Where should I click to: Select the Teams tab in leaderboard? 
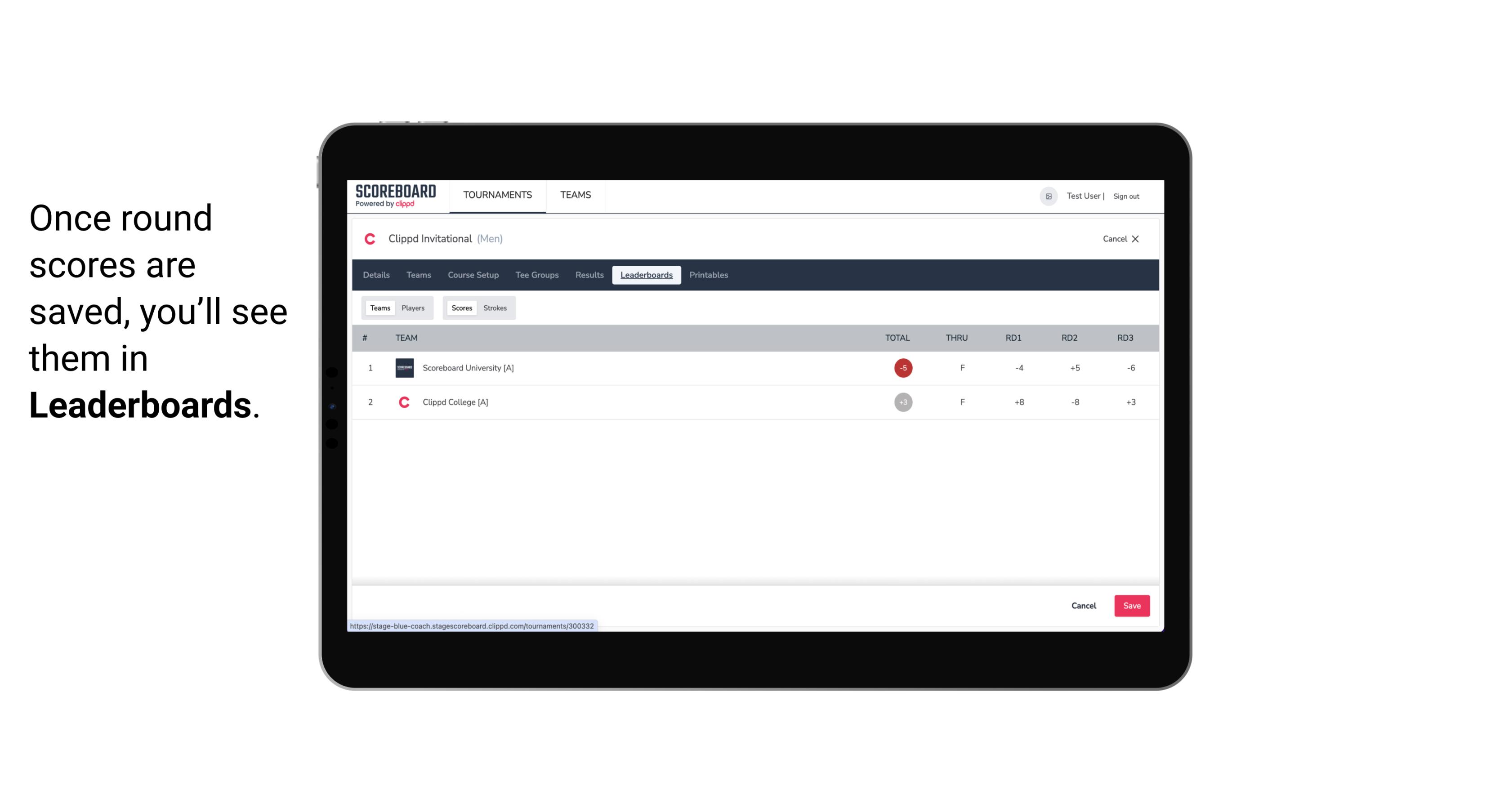(x=379, y=307)
